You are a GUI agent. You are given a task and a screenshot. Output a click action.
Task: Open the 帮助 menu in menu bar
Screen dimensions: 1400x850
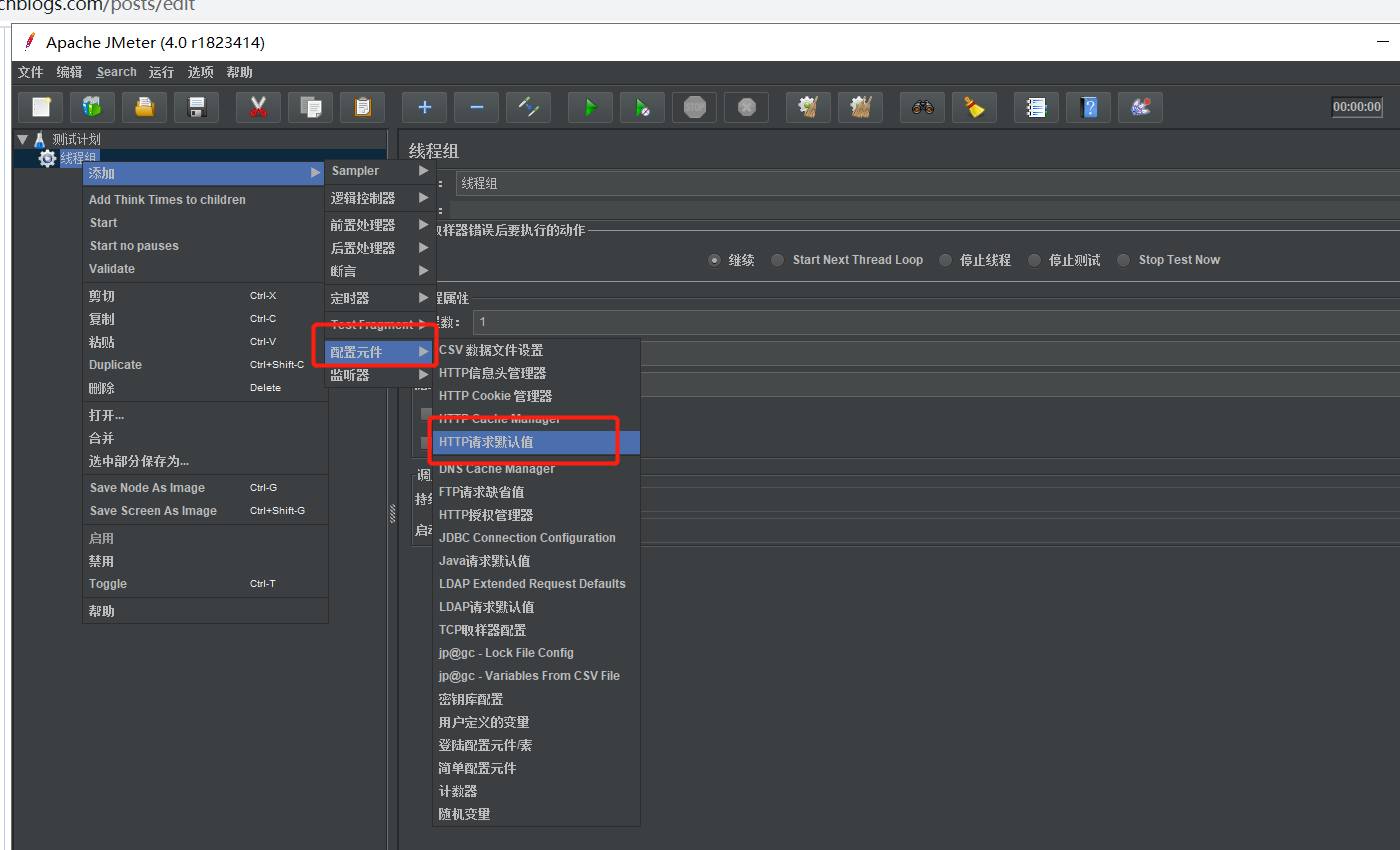239,72
